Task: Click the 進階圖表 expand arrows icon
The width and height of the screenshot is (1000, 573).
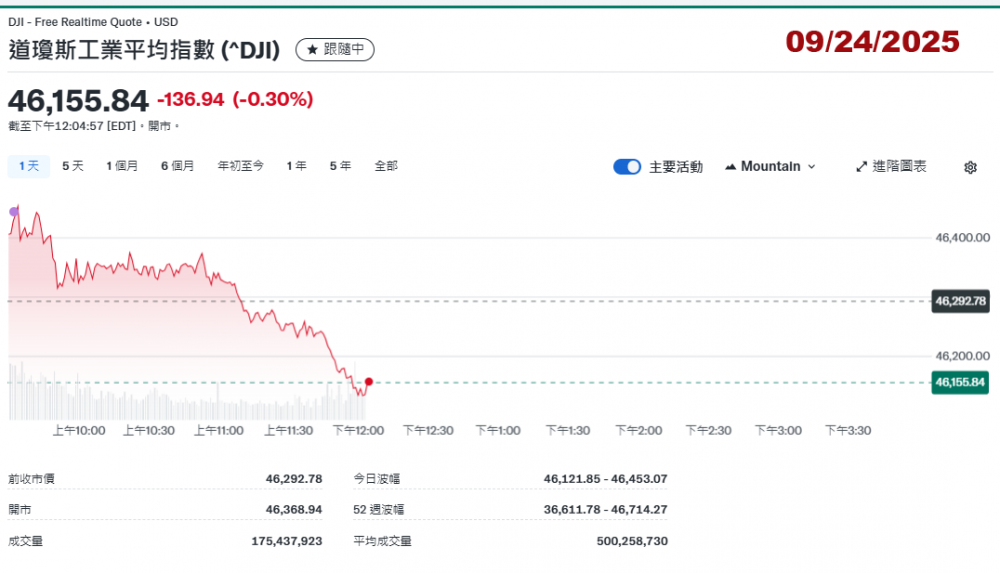Action: [x=860, y=167]
